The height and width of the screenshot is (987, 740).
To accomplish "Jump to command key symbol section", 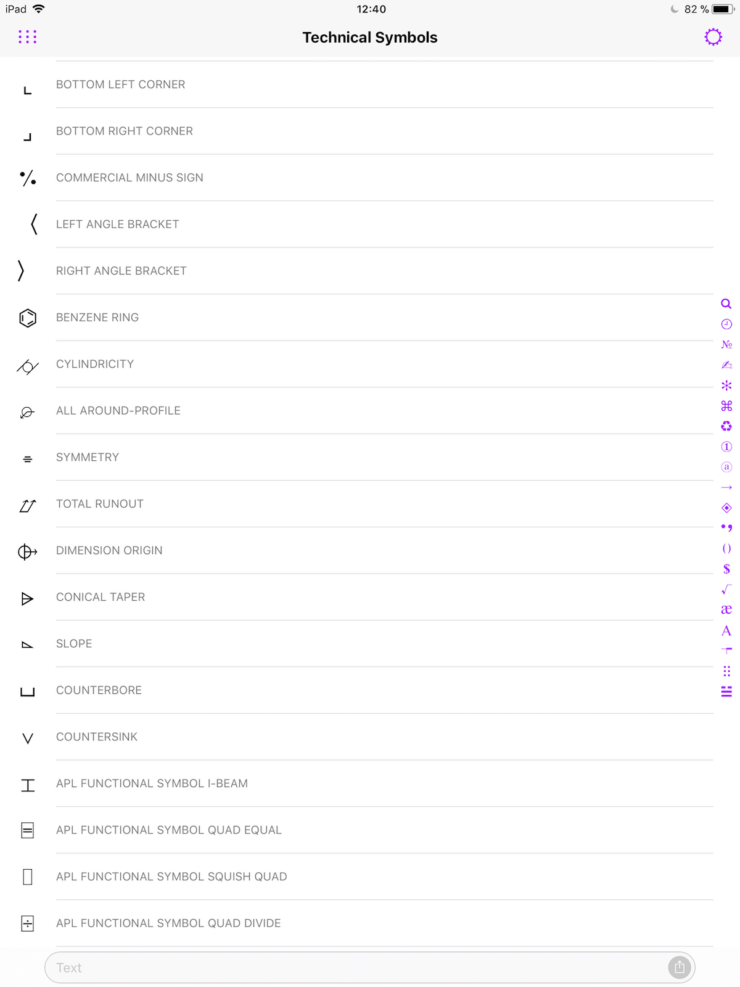I will [x=726, y=406].
